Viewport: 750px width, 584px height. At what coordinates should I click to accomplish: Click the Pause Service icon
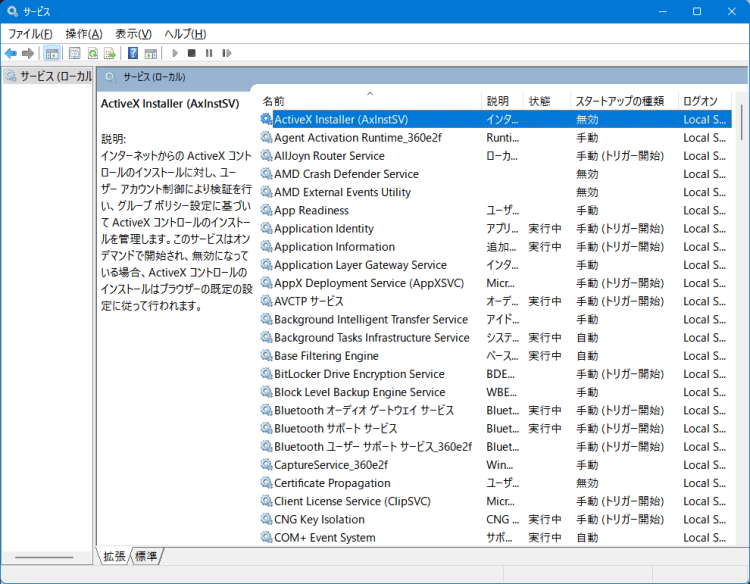point(209,53)
